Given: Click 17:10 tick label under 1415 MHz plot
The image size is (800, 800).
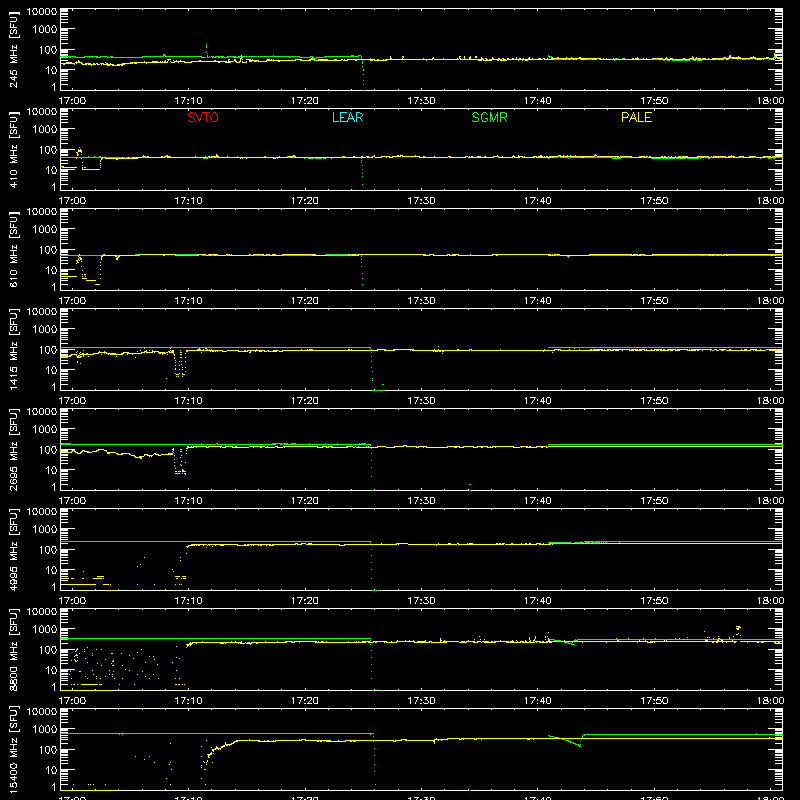Looking at the screenshot, I should 188,401.
